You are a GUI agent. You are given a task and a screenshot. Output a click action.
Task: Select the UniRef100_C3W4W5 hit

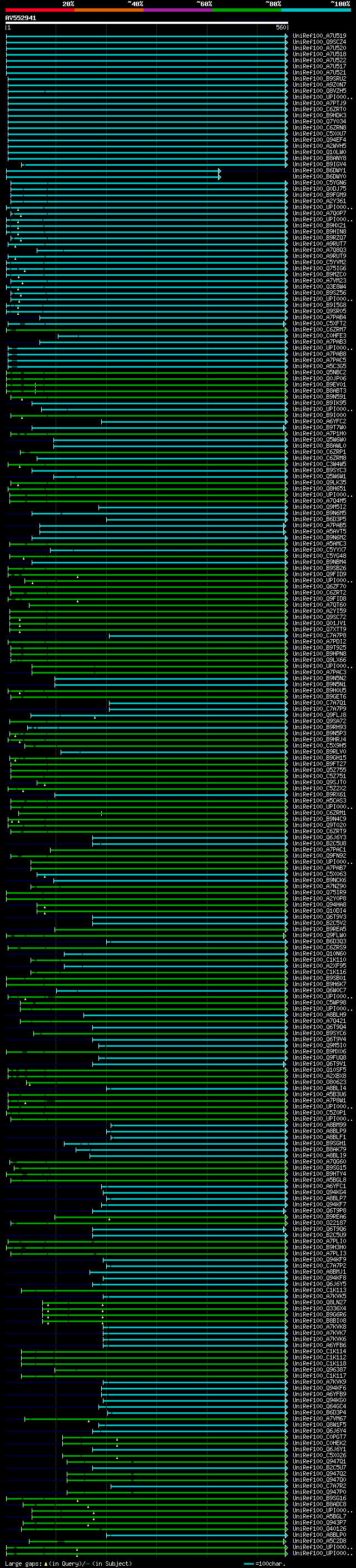[x=319, y=464]
